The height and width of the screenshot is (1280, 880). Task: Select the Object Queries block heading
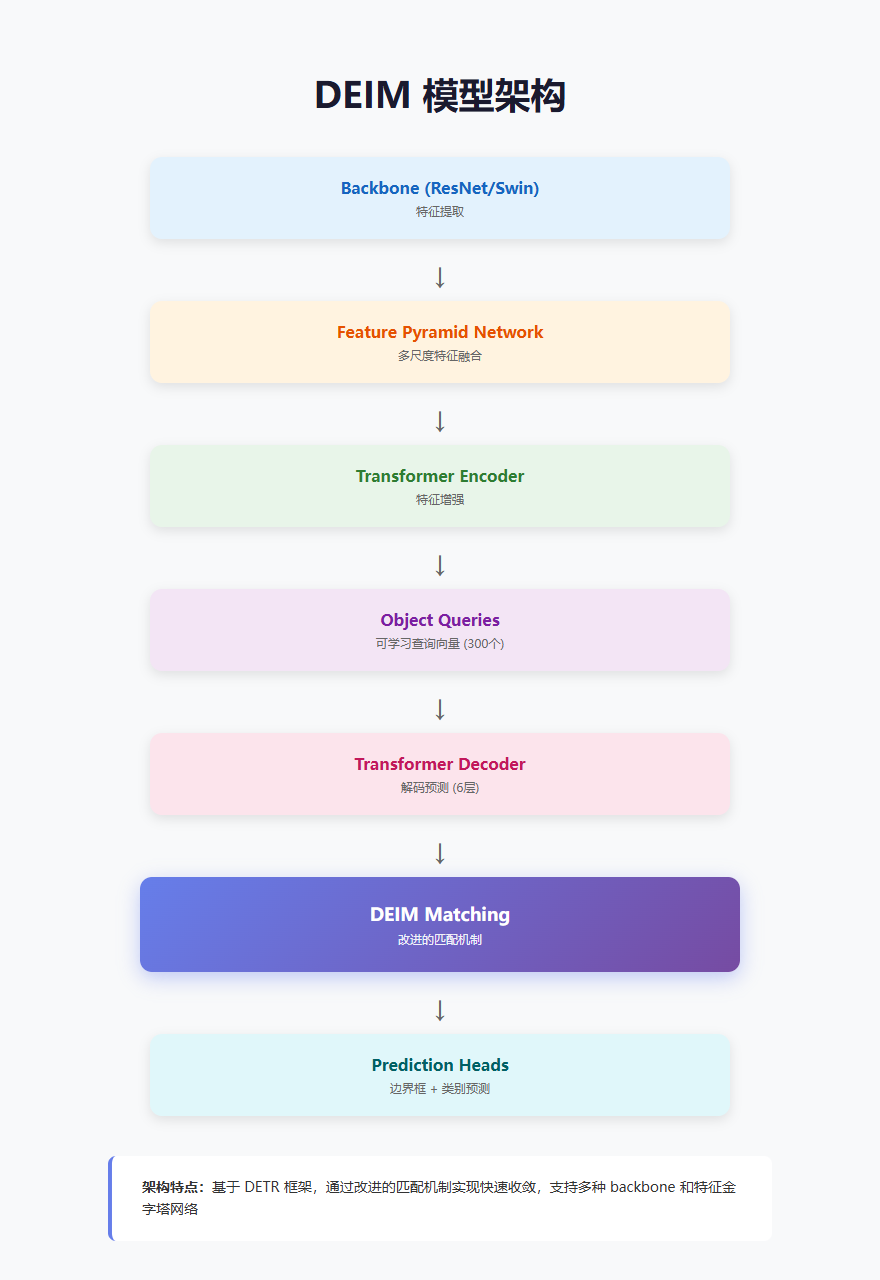(440, 620)
